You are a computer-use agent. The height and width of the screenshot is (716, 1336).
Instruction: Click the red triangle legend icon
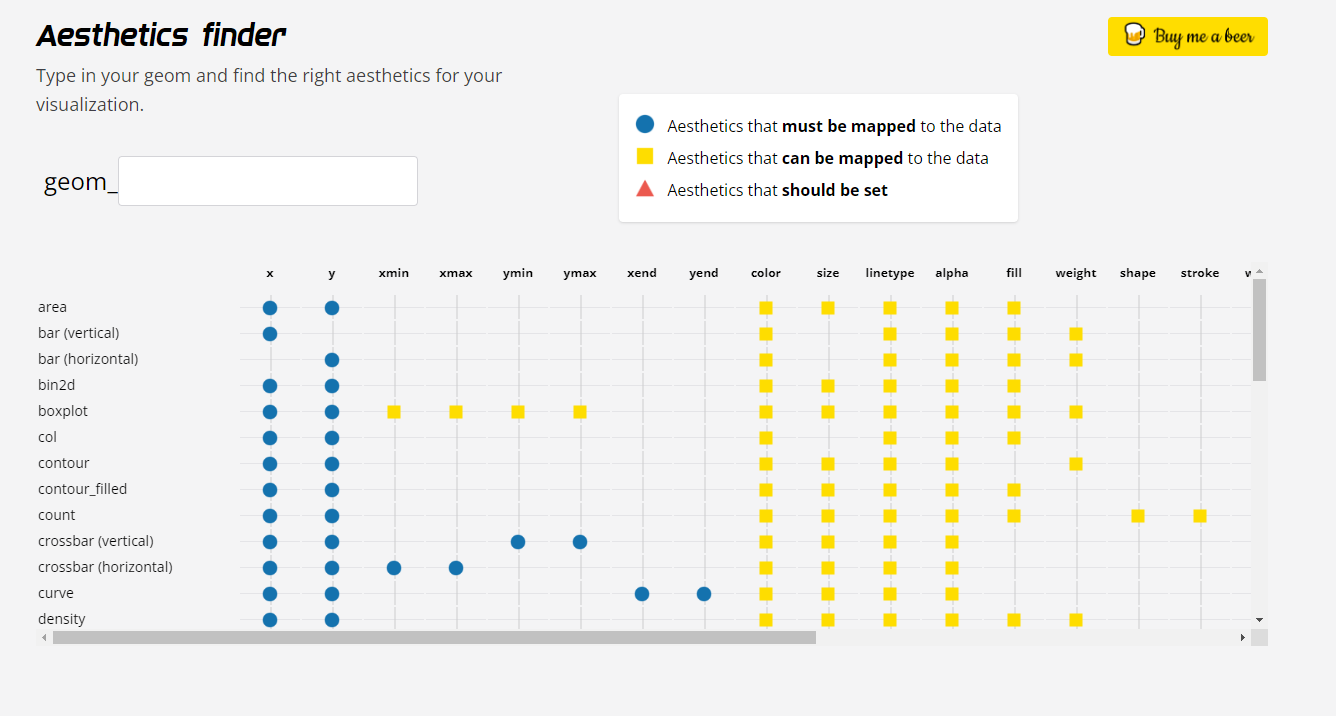pyautogui.click(x=645, y=189)
